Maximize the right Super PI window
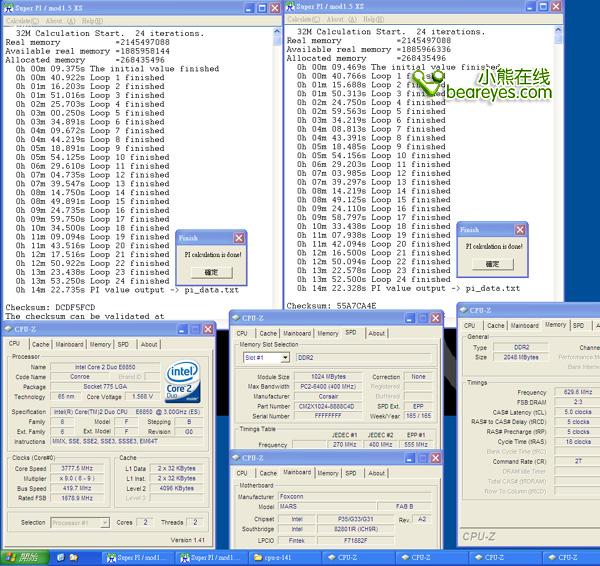The height and width of the screenshot is (566, 600). (x=543, y=7)
